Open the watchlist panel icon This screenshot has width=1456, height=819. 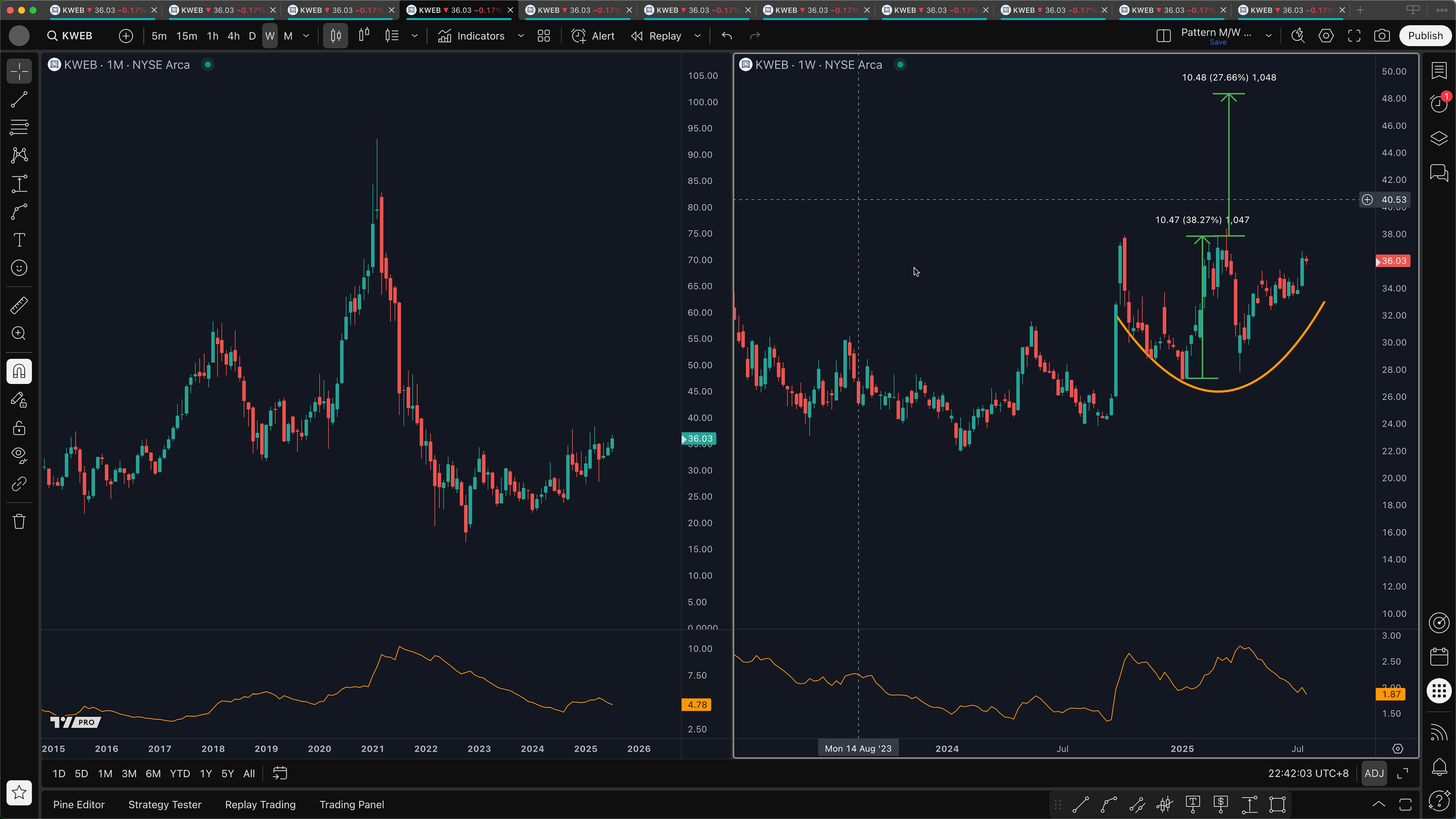click(1439, 71)
